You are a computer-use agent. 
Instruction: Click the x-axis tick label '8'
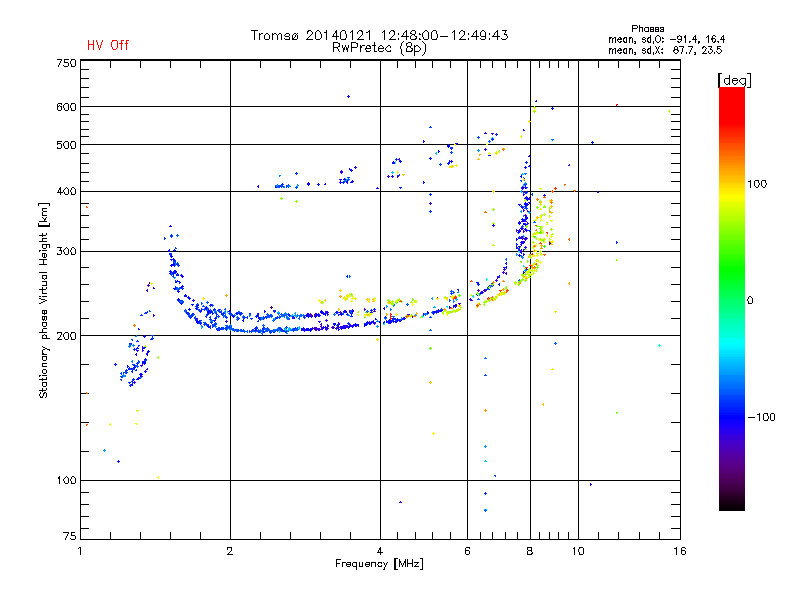(x=530, y=551)
